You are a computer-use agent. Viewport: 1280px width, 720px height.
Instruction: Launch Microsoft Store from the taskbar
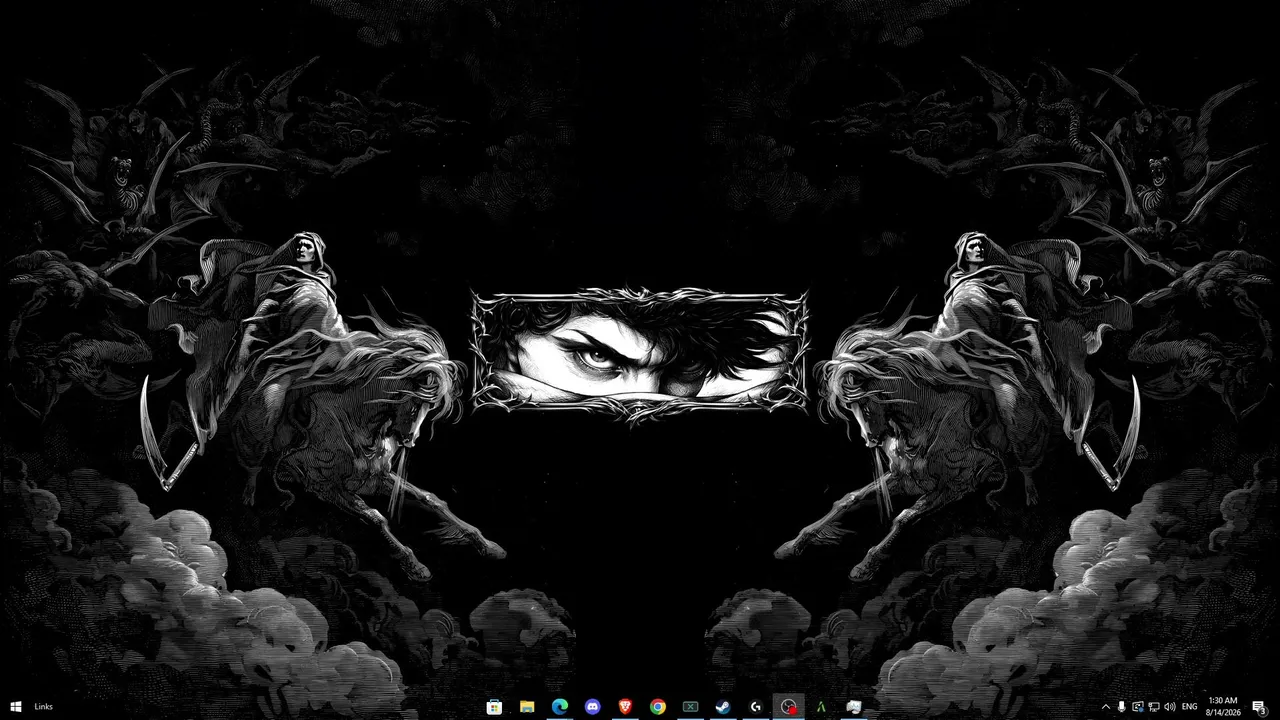(x=494, y=707)
